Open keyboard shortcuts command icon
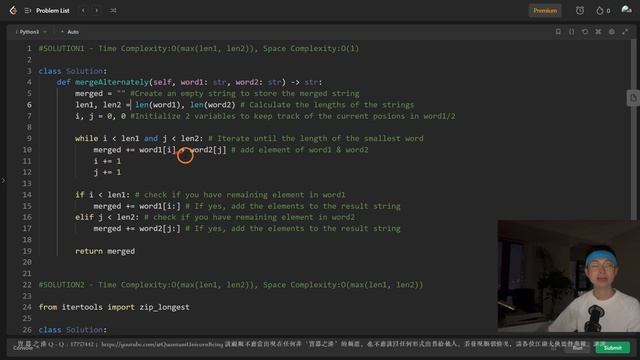The width and height of the screenshot is (640, 360). 598,31
